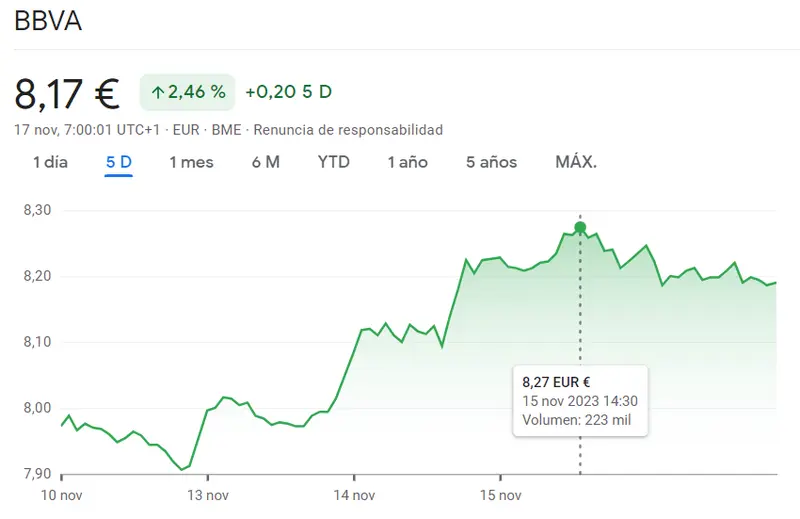Click the Volumen: 223 mil text
Image resolution: width=800 pixels, height=519 pixels.
click(x=576, y=420)
